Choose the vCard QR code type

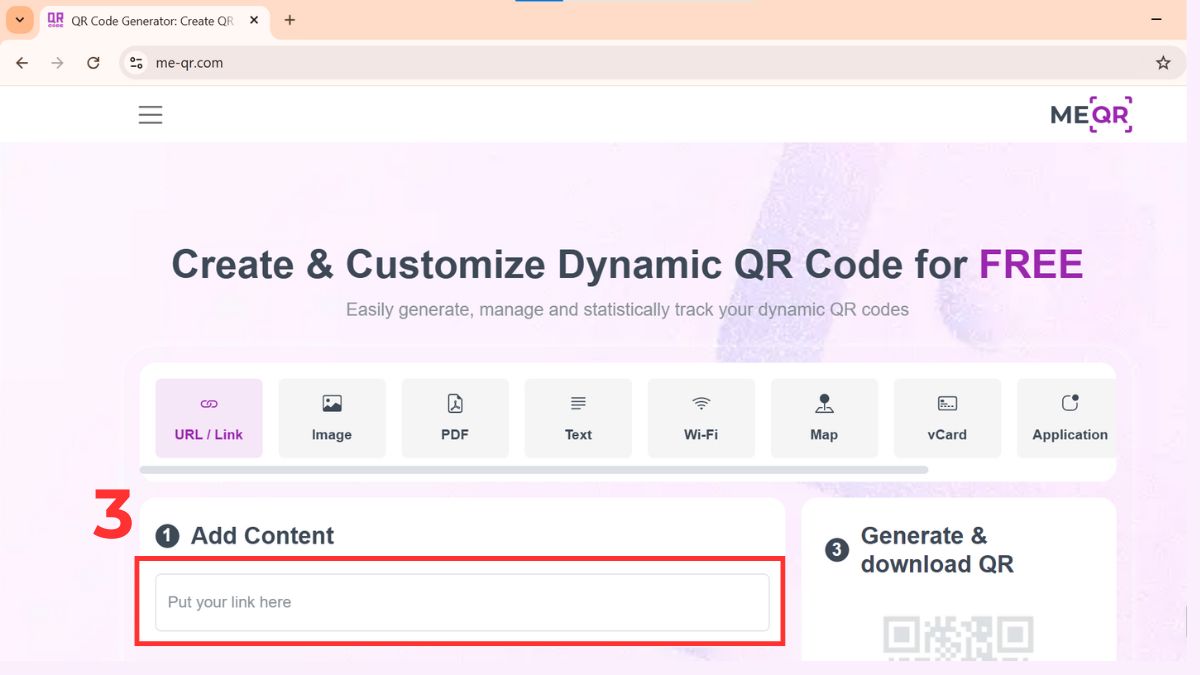947,417
